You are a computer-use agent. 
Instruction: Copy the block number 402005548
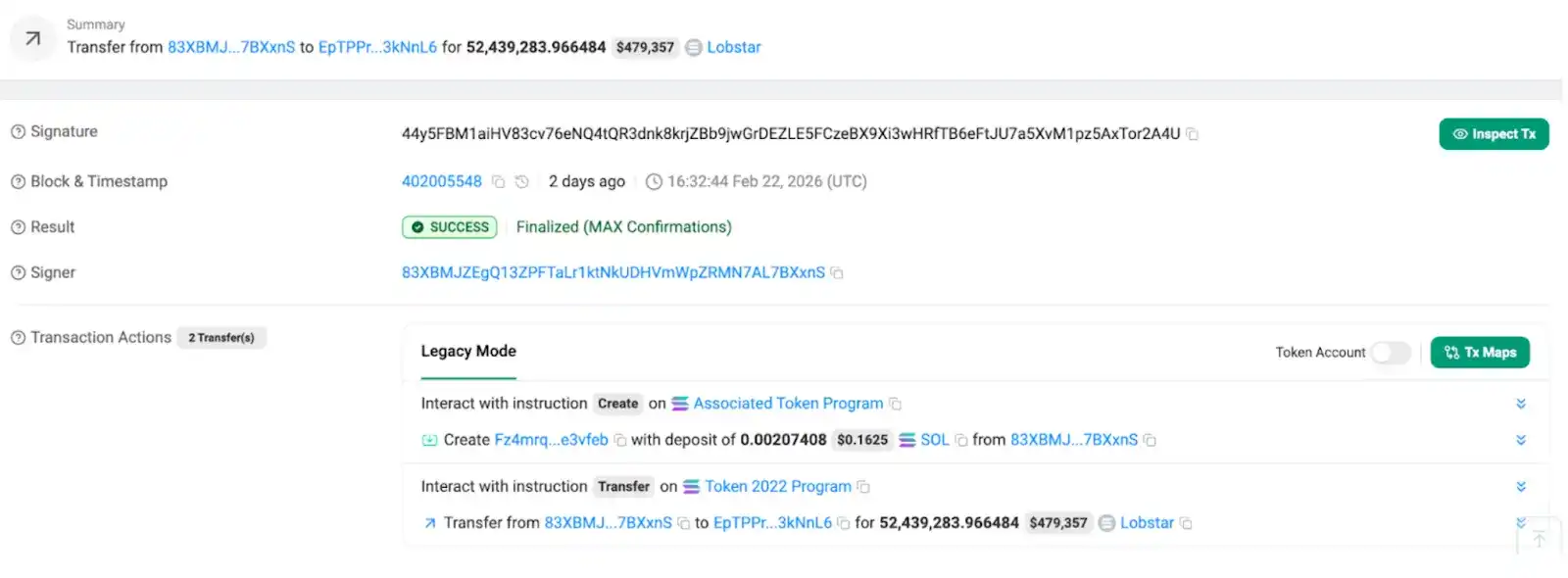(x=498, y=181)
